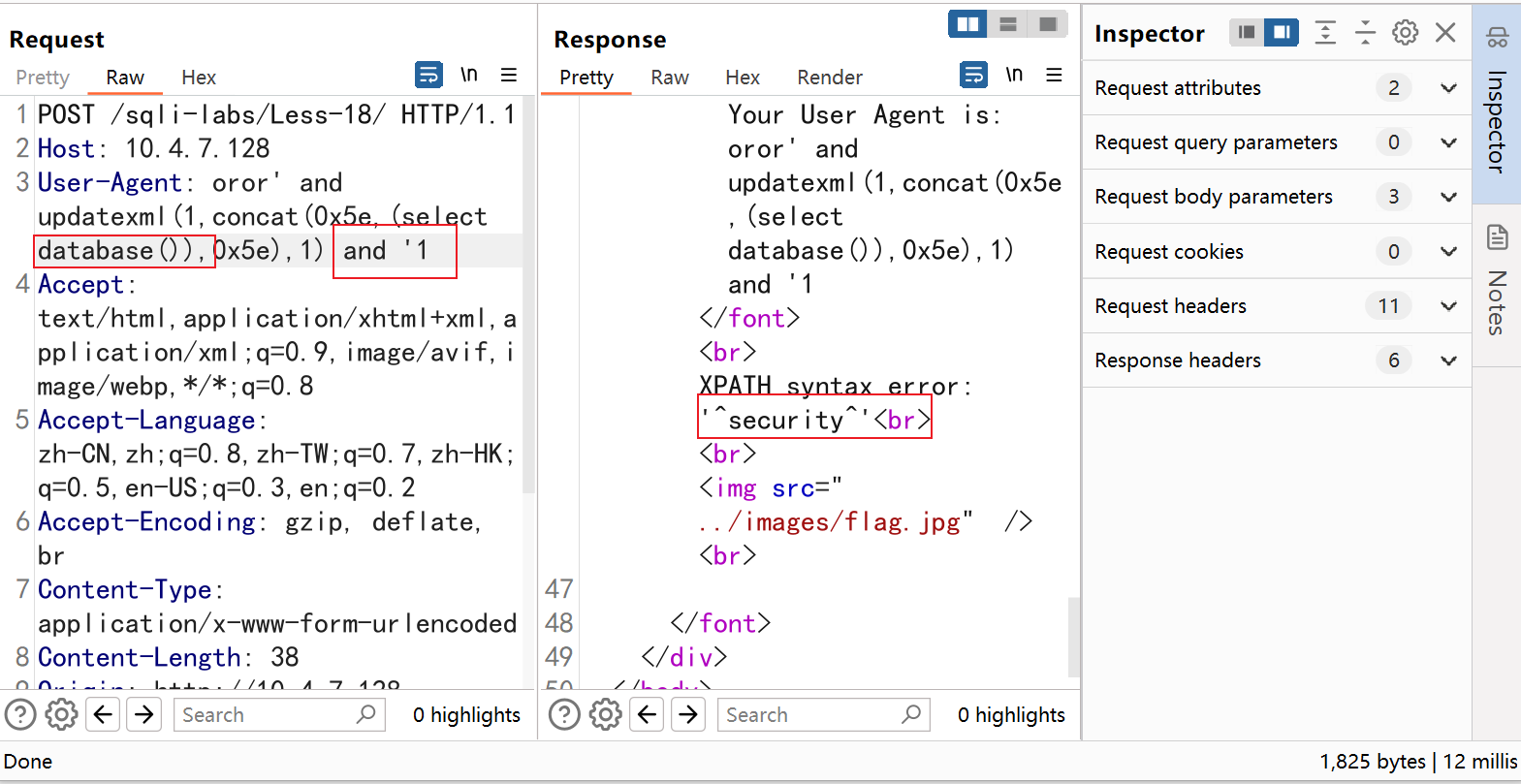The image size is (1521, 784).
Task: Select combined tab layout view
Action: [x=1048, y=24]
